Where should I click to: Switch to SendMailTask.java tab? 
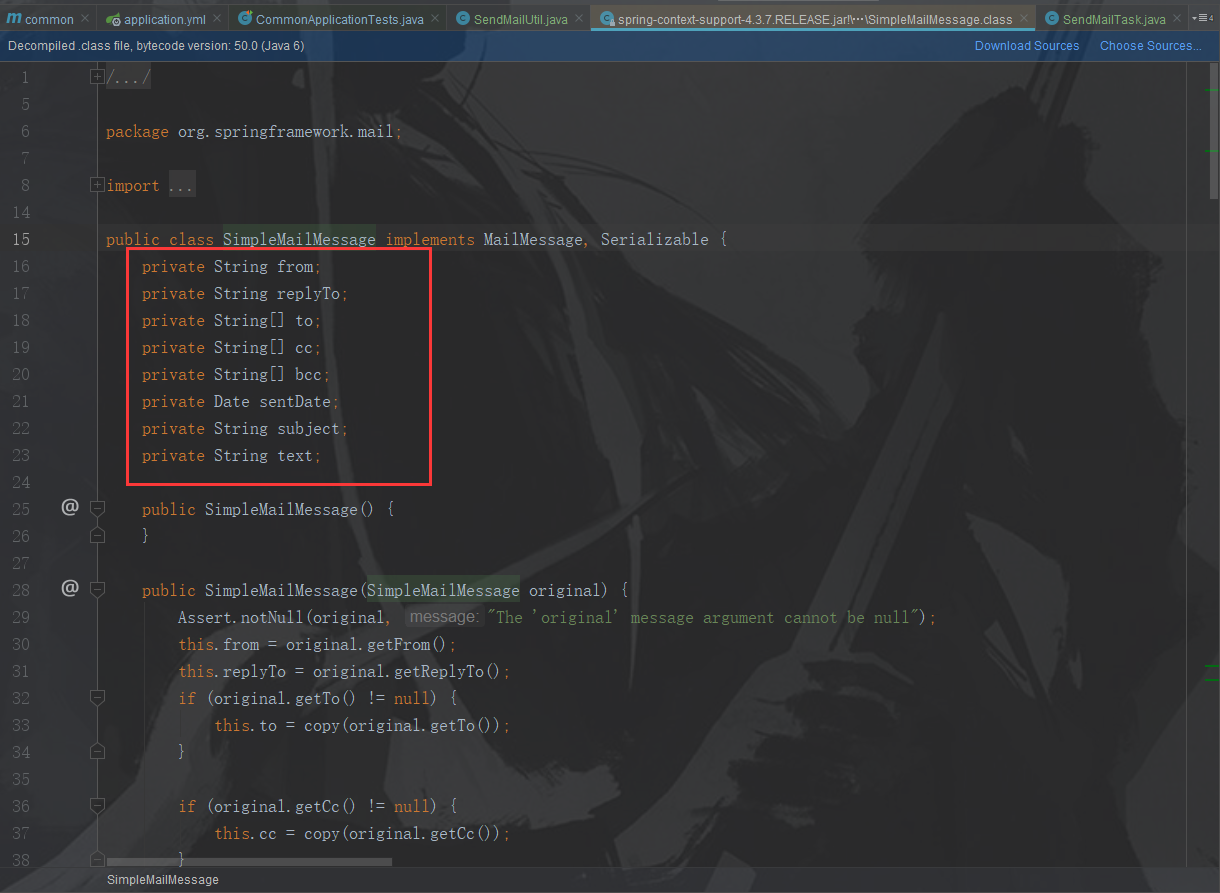point(1114,19)
